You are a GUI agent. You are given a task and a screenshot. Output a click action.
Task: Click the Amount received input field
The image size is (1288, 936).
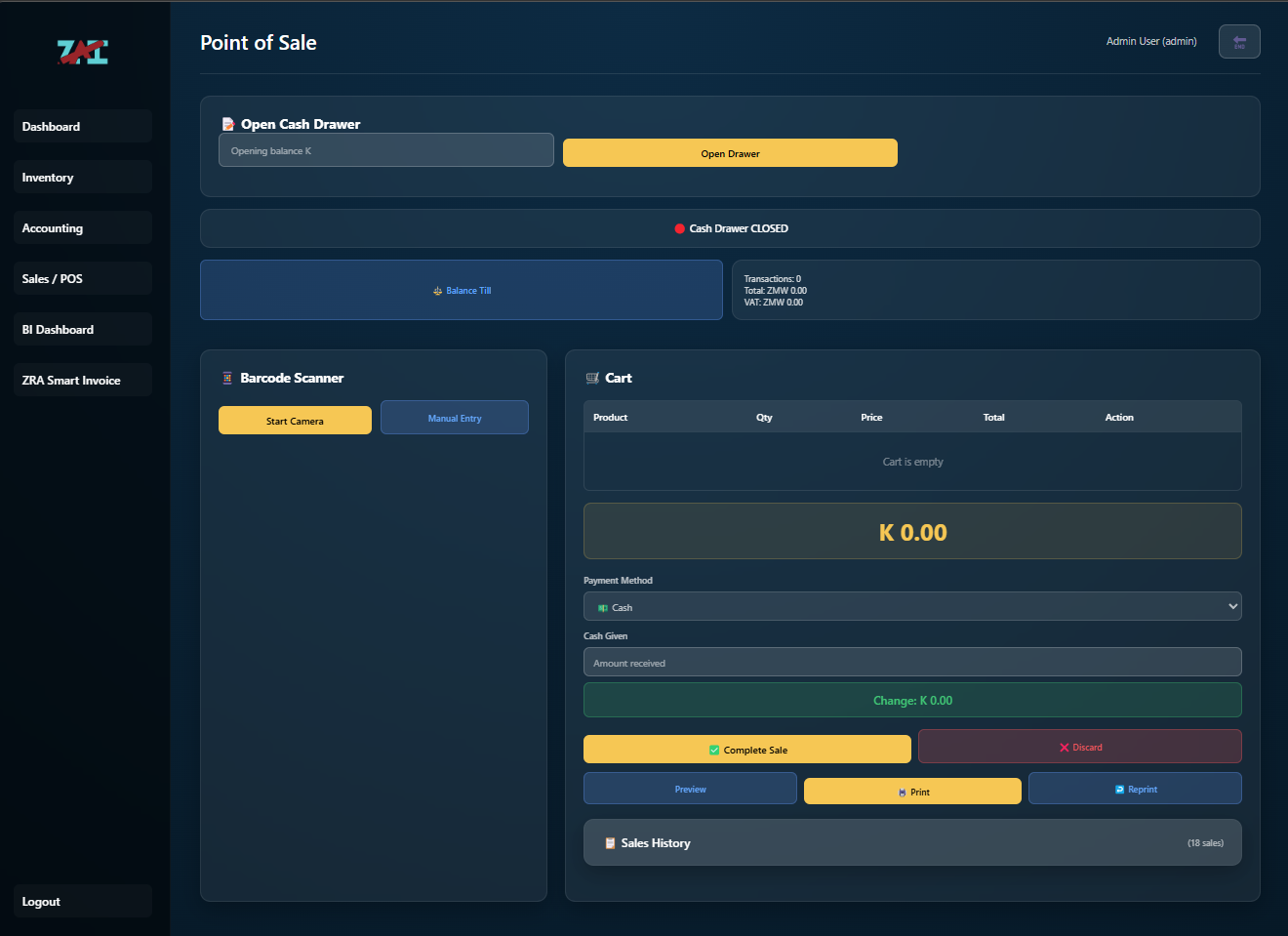pos(912,662)
